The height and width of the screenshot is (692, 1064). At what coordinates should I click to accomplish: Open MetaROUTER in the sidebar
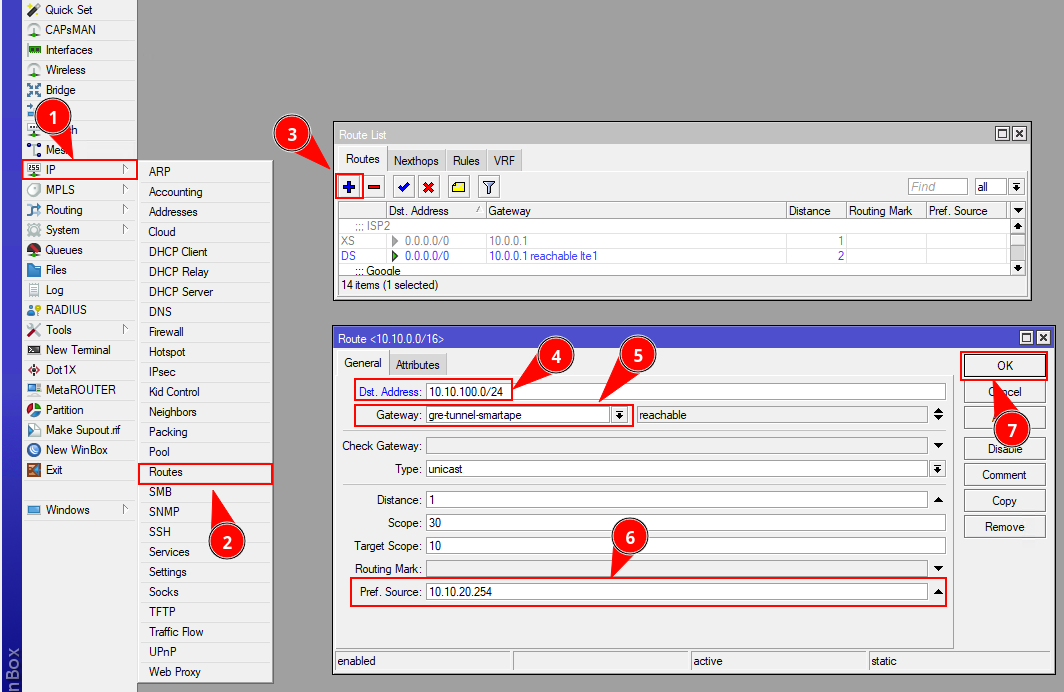80,390
